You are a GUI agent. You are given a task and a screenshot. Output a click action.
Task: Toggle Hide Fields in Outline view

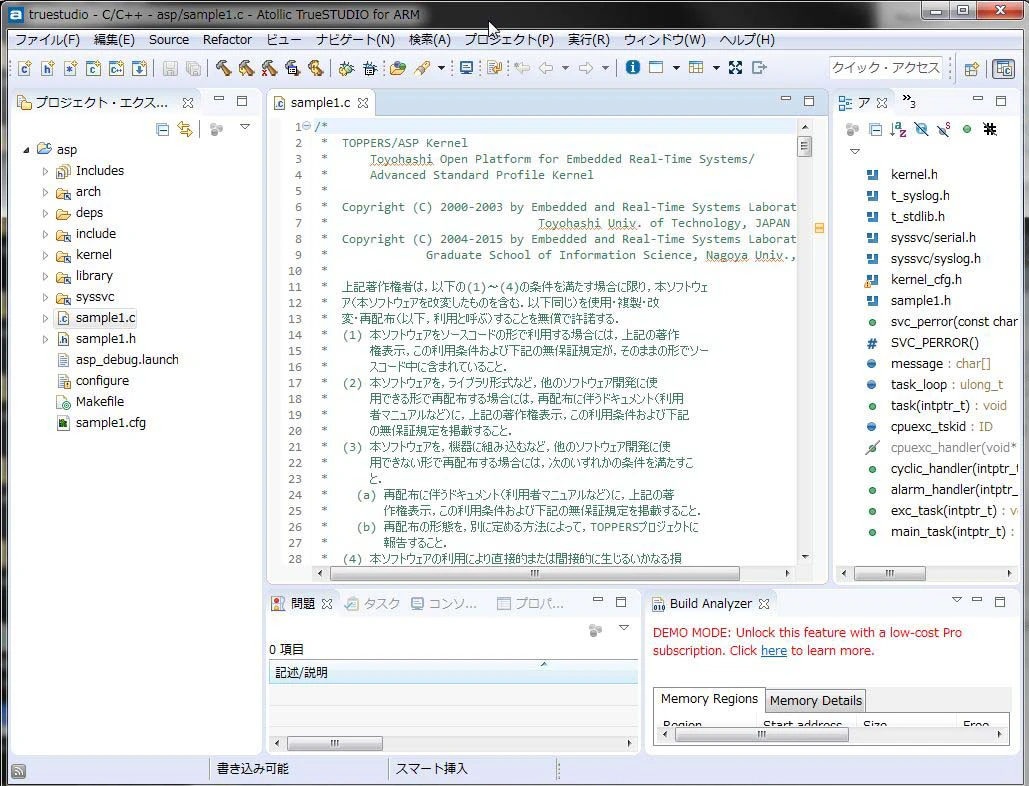[x=921, y=129]
